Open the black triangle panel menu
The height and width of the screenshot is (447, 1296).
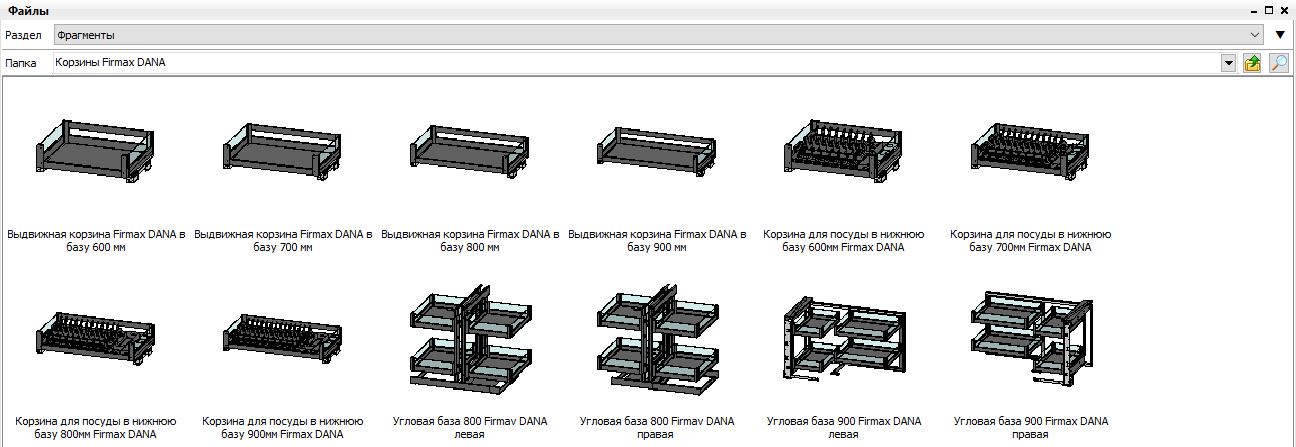tap(1280, 35)
